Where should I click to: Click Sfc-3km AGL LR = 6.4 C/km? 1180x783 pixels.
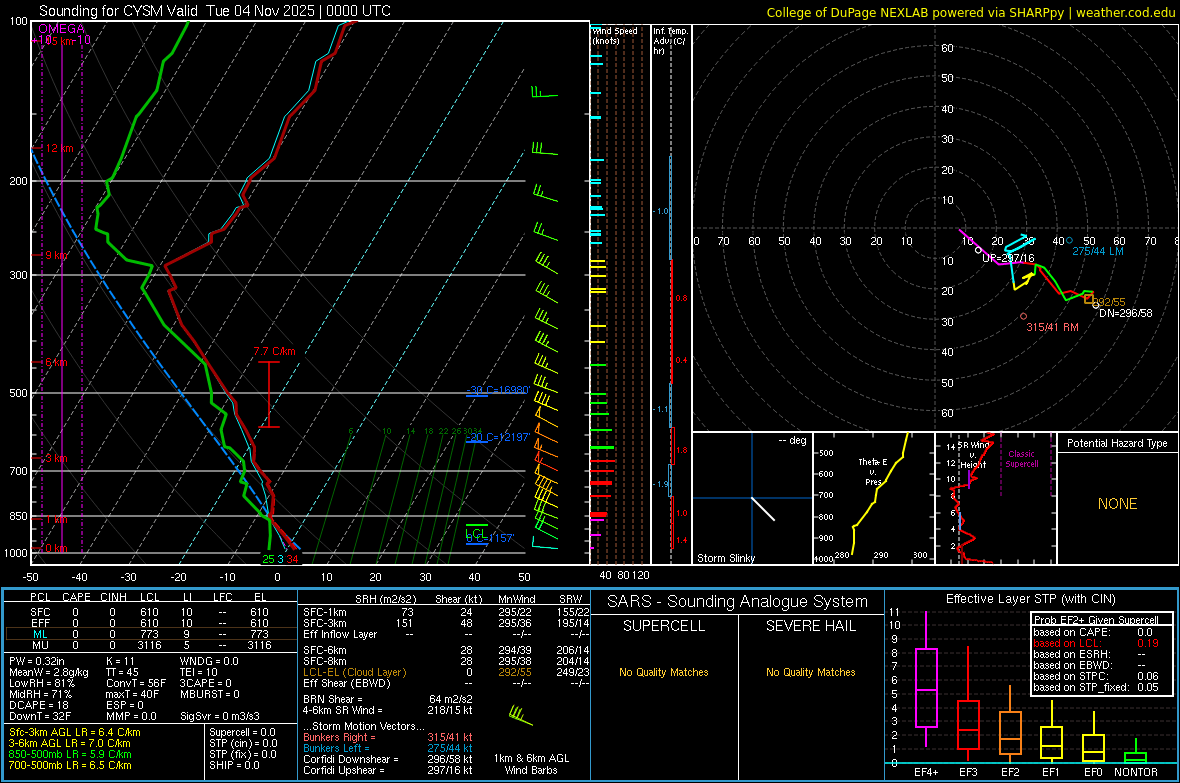(75, 732)
